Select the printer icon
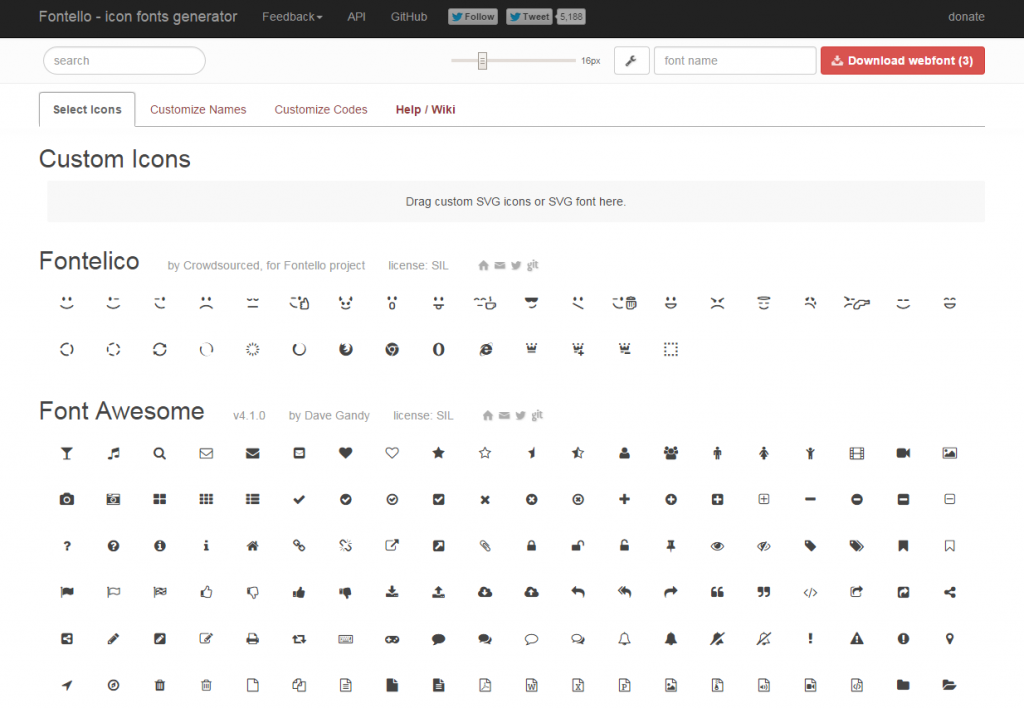The width and height of the screenshot is (1024, 708). click(253, 639)
